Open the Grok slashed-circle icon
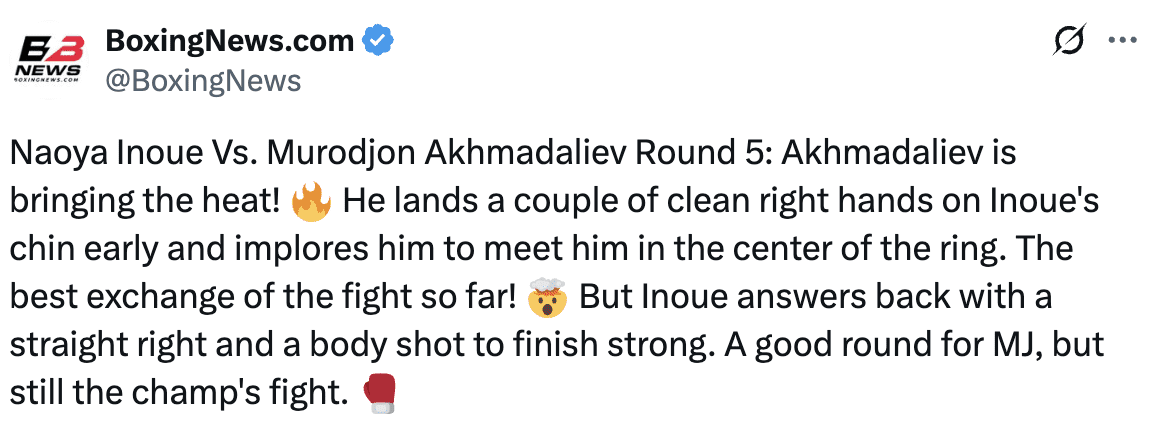Image resolution: width=1154 pixels, height=444 pixels. 1070,41
